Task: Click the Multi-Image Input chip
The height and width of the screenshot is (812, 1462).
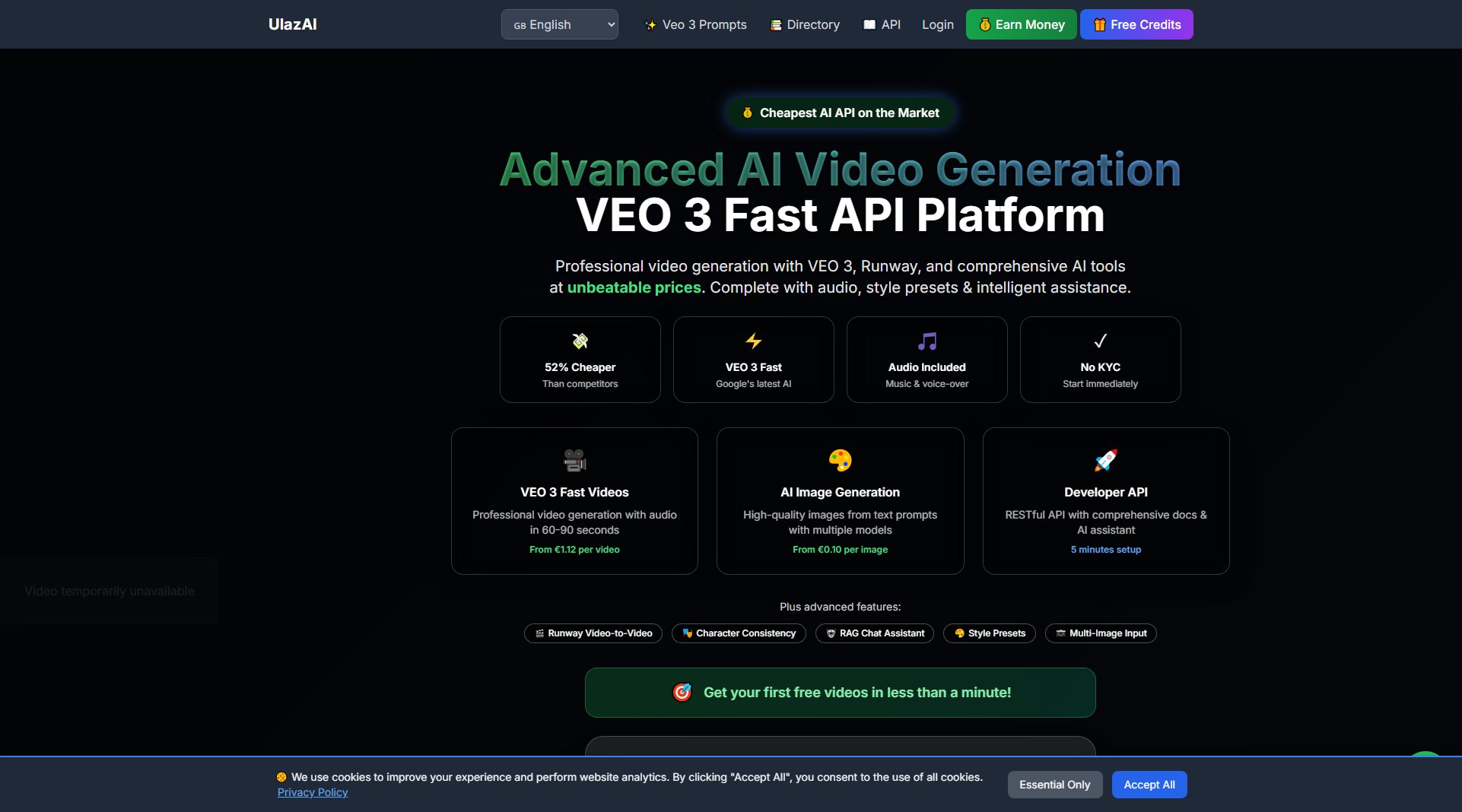Action: [1101, 633]
